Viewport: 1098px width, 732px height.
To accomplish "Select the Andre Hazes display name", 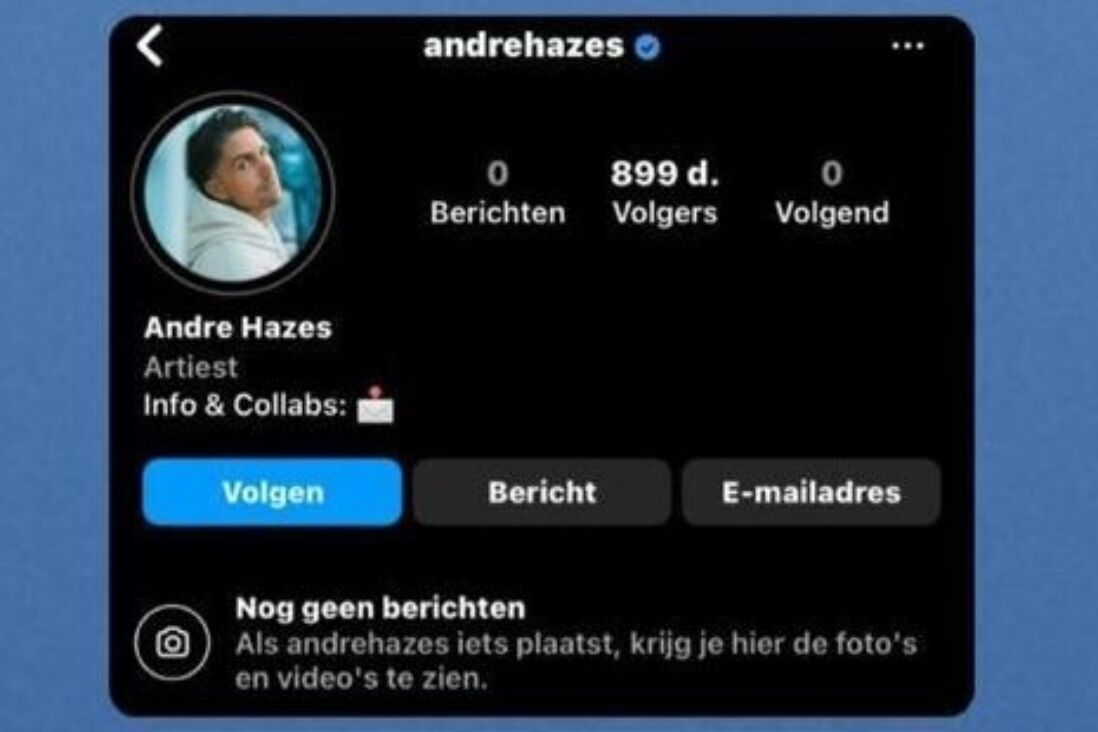I will [x=237, y=327].
